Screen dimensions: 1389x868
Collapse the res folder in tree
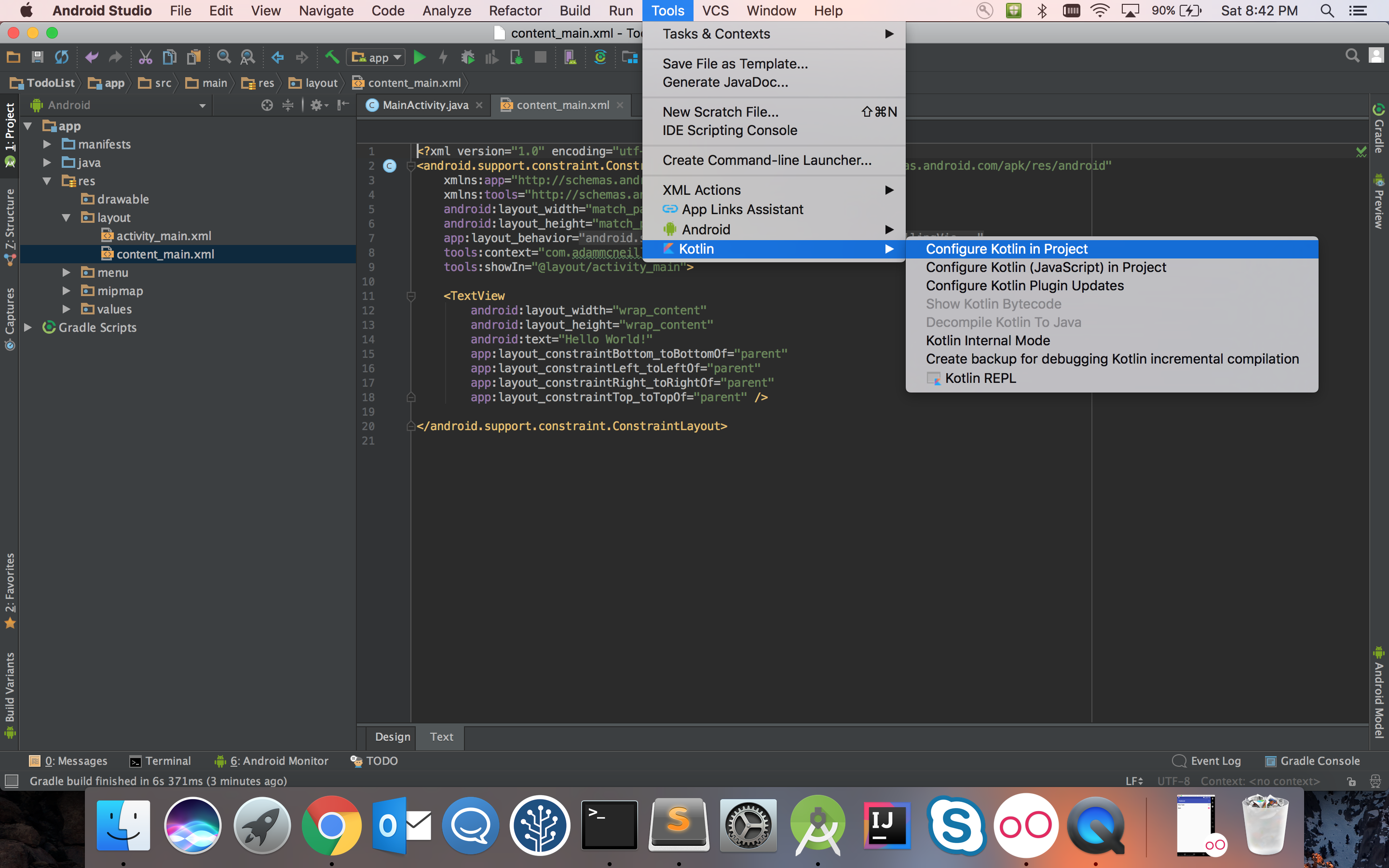pos(47,181)
